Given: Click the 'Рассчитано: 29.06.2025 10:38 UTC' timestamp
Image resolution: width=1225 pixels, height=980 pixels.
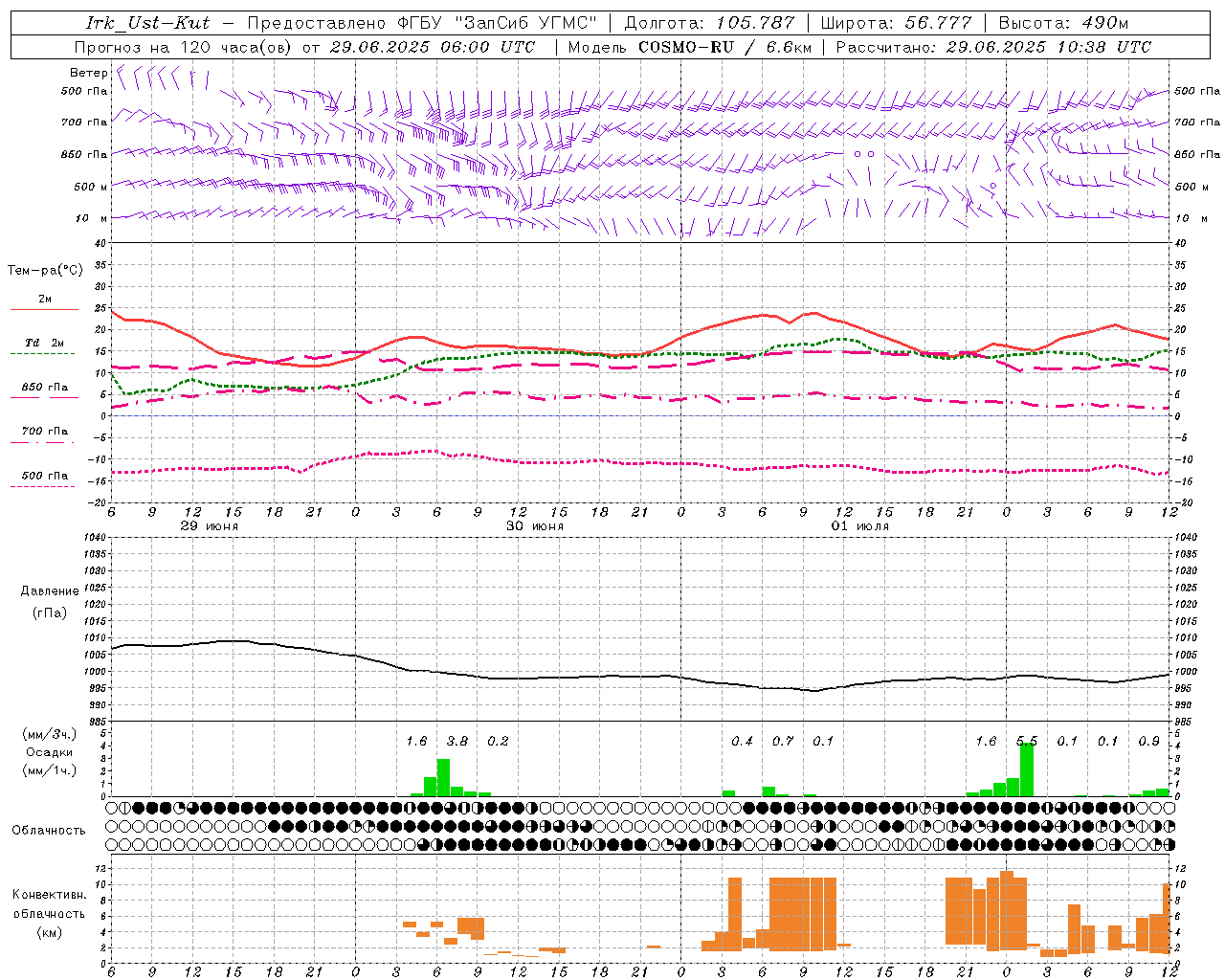Looking at the screenshot, I should [x=993, y=47].
